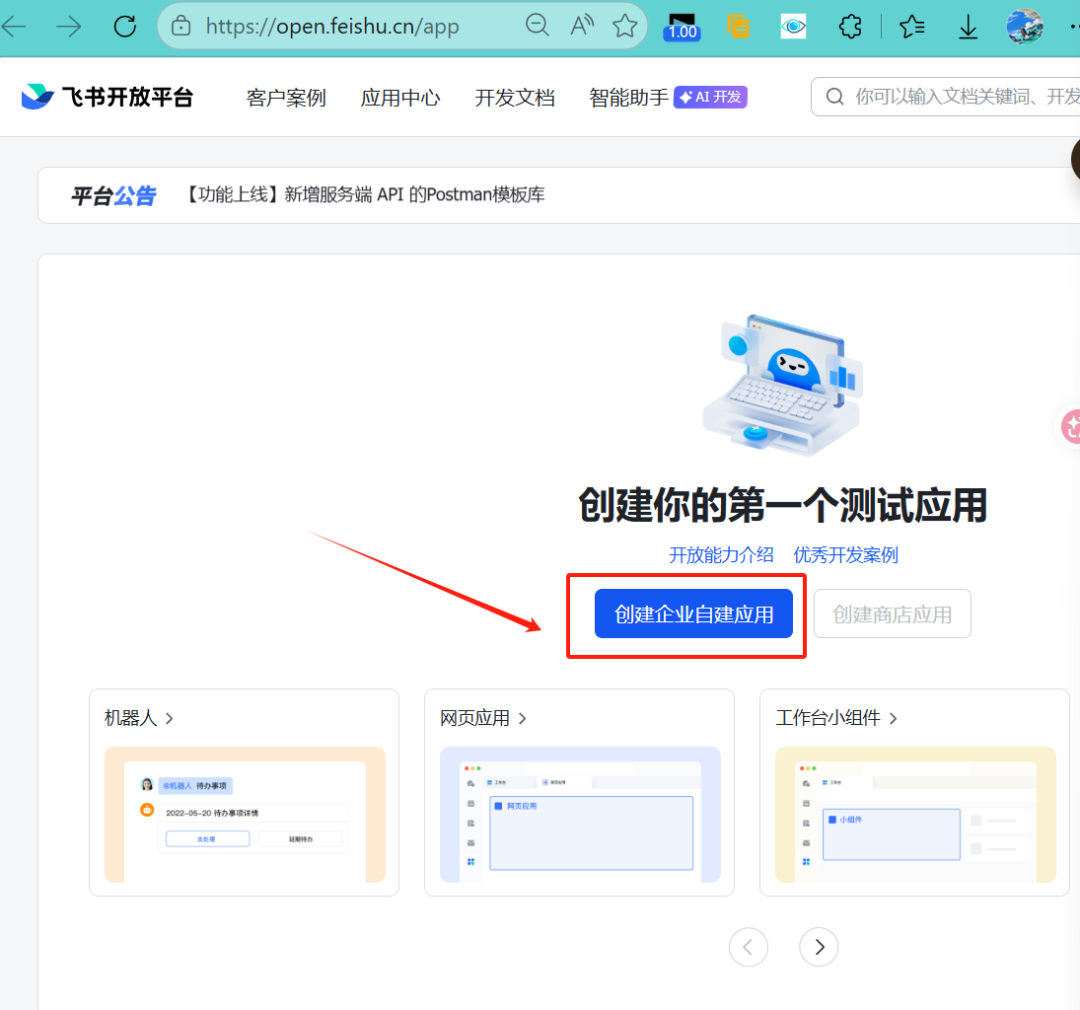
Task: Click the orange copy extension icon
Action: coord(738,27)
